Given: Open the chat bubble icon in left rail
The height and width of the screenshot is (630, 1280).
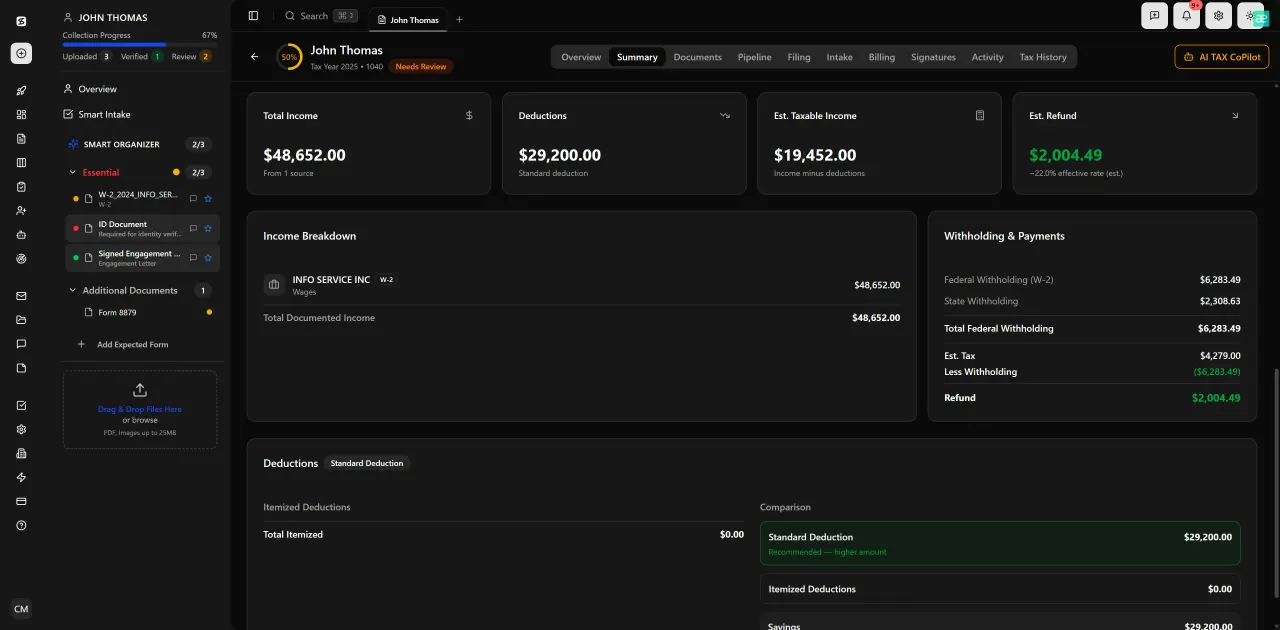Looking at the screenshot, I should [x=21, y=344].
